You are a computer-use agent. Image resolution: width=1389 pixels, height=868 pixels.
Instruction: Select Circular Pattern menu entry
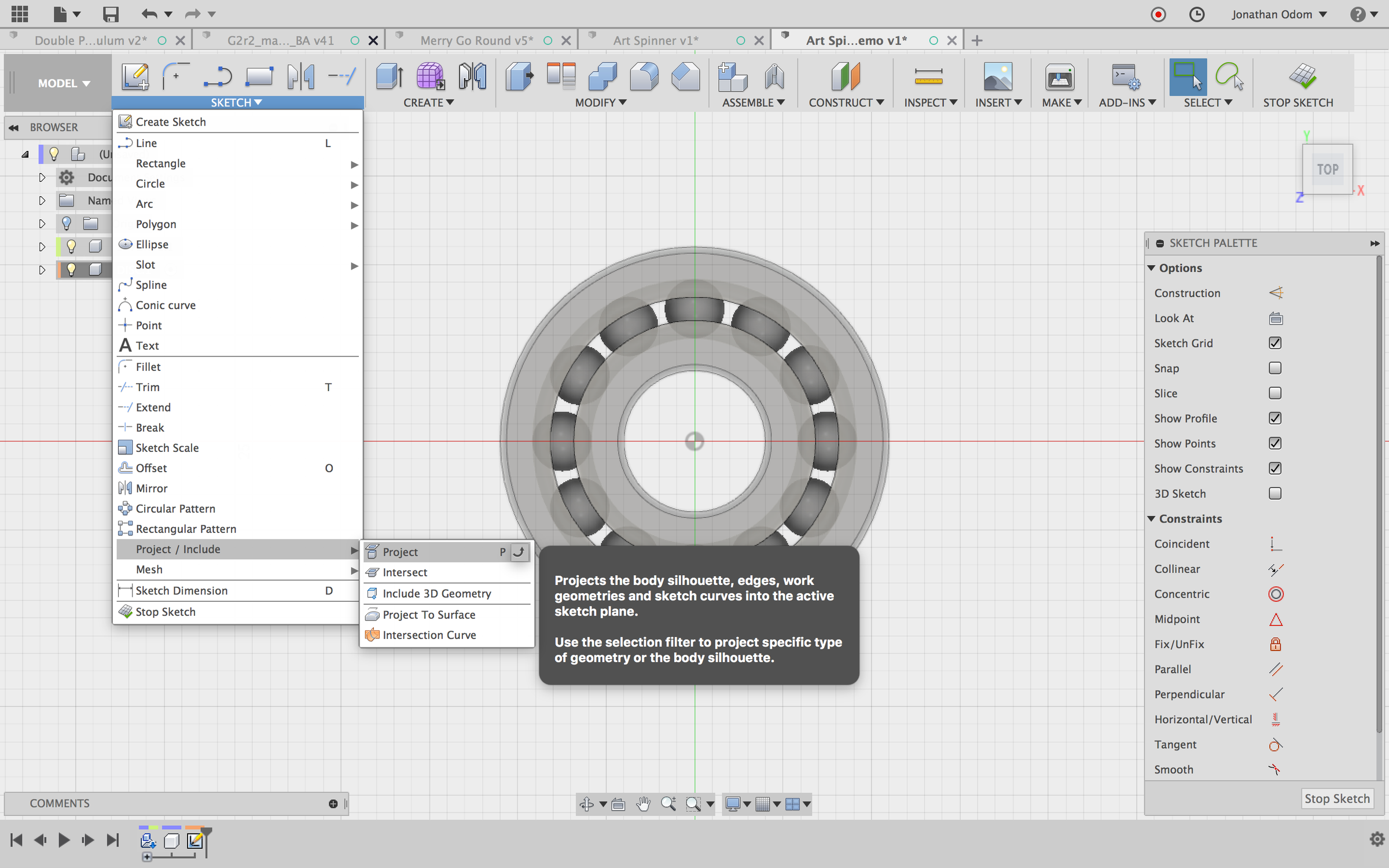pyautogui.click(x=175, y=508)
